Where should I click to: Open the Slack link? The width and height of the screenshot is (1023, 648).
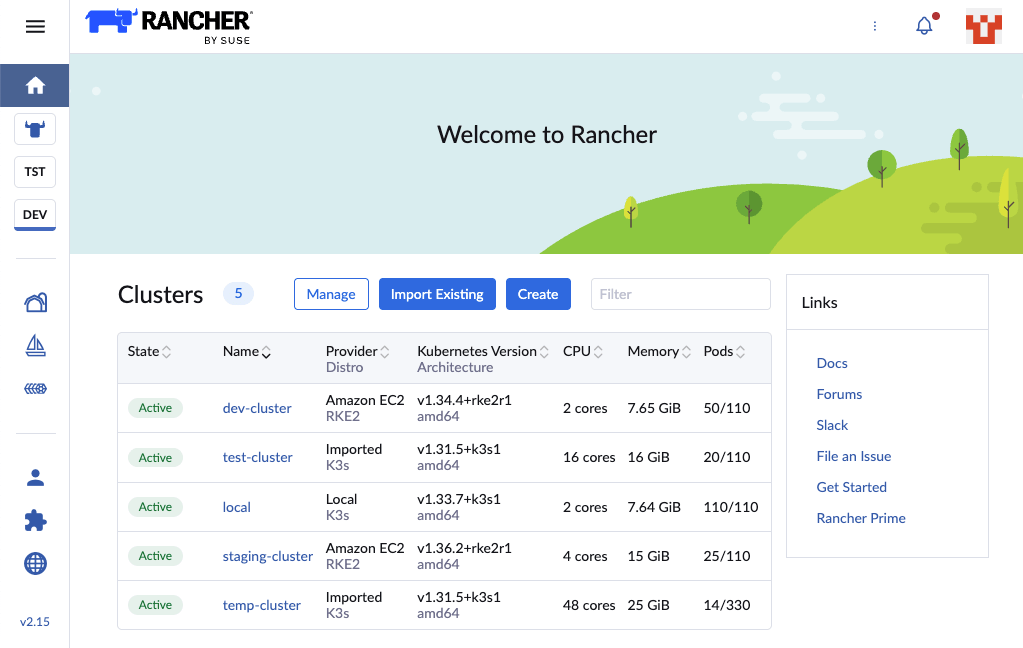coord(832,425)
